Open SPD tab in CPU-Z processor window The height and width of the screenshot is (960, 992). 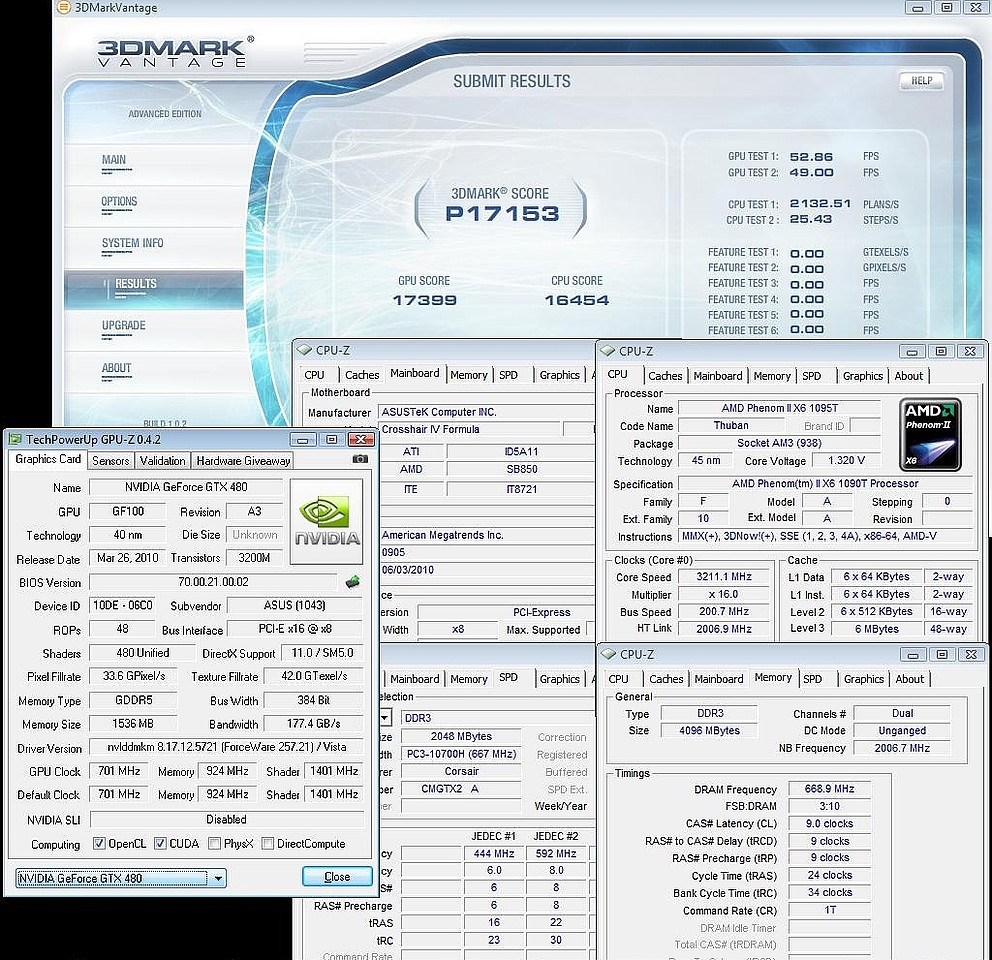(x=812, y=376)
